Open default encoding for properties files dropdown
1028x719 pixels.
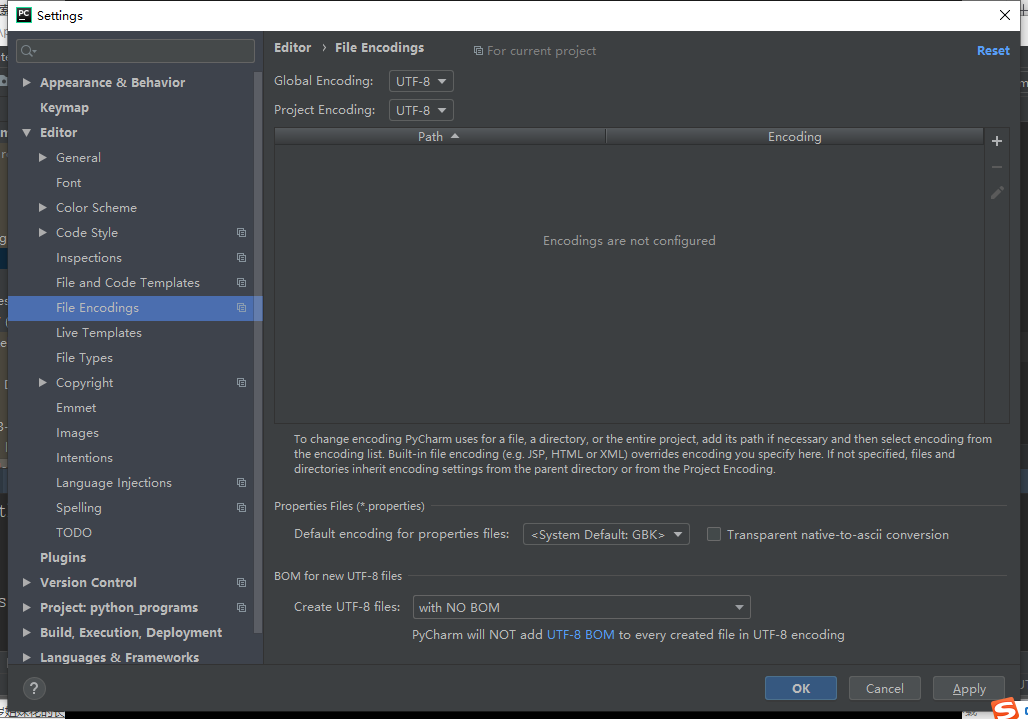coord(606,534)
